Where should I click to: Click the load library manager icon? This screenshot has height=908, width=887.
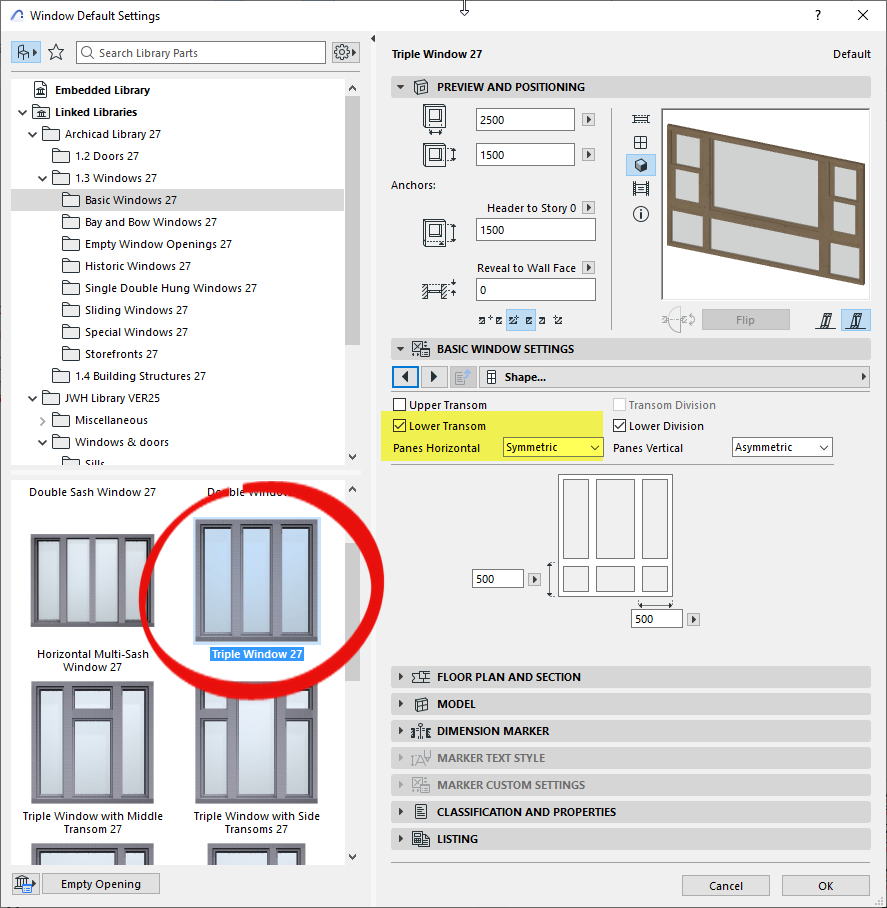pyautogui.click(x=24, y=884)
